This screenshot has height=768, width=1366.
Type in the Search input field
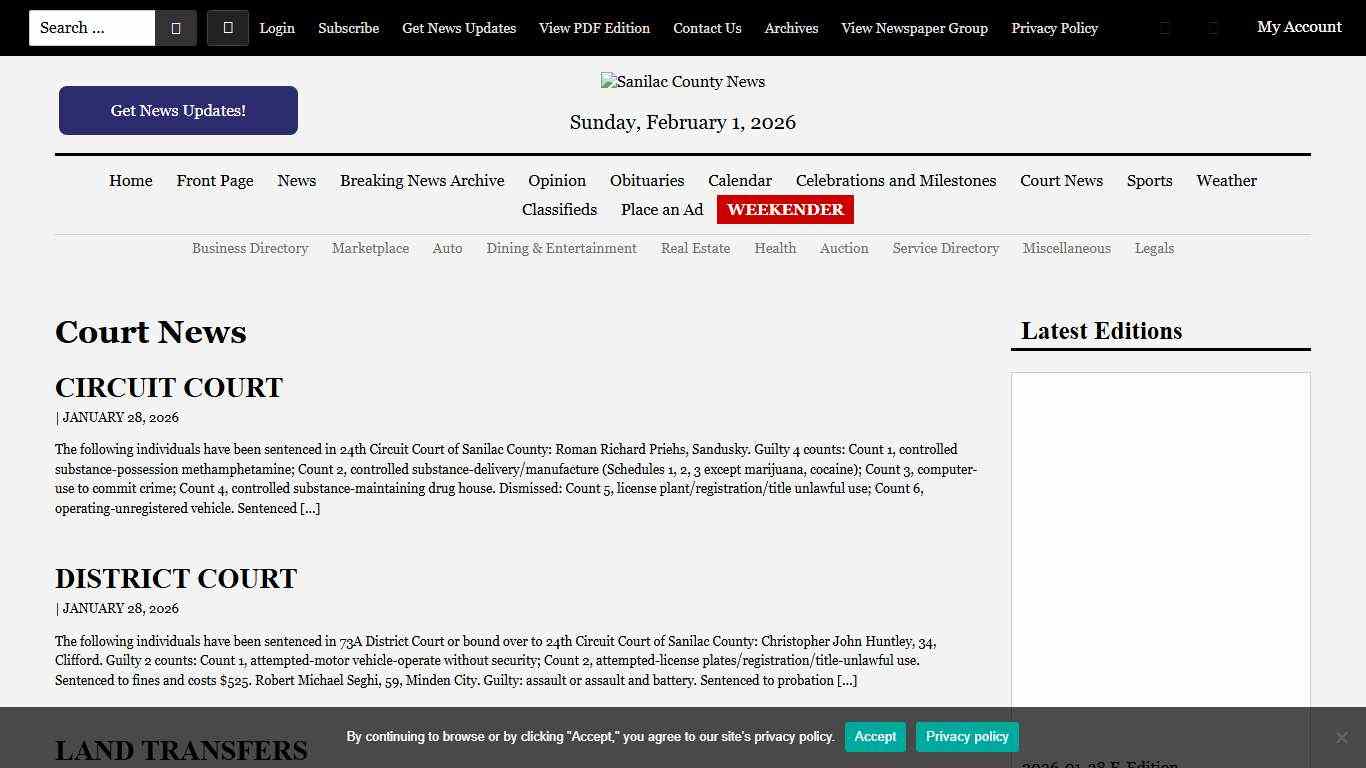click(92, 28)
